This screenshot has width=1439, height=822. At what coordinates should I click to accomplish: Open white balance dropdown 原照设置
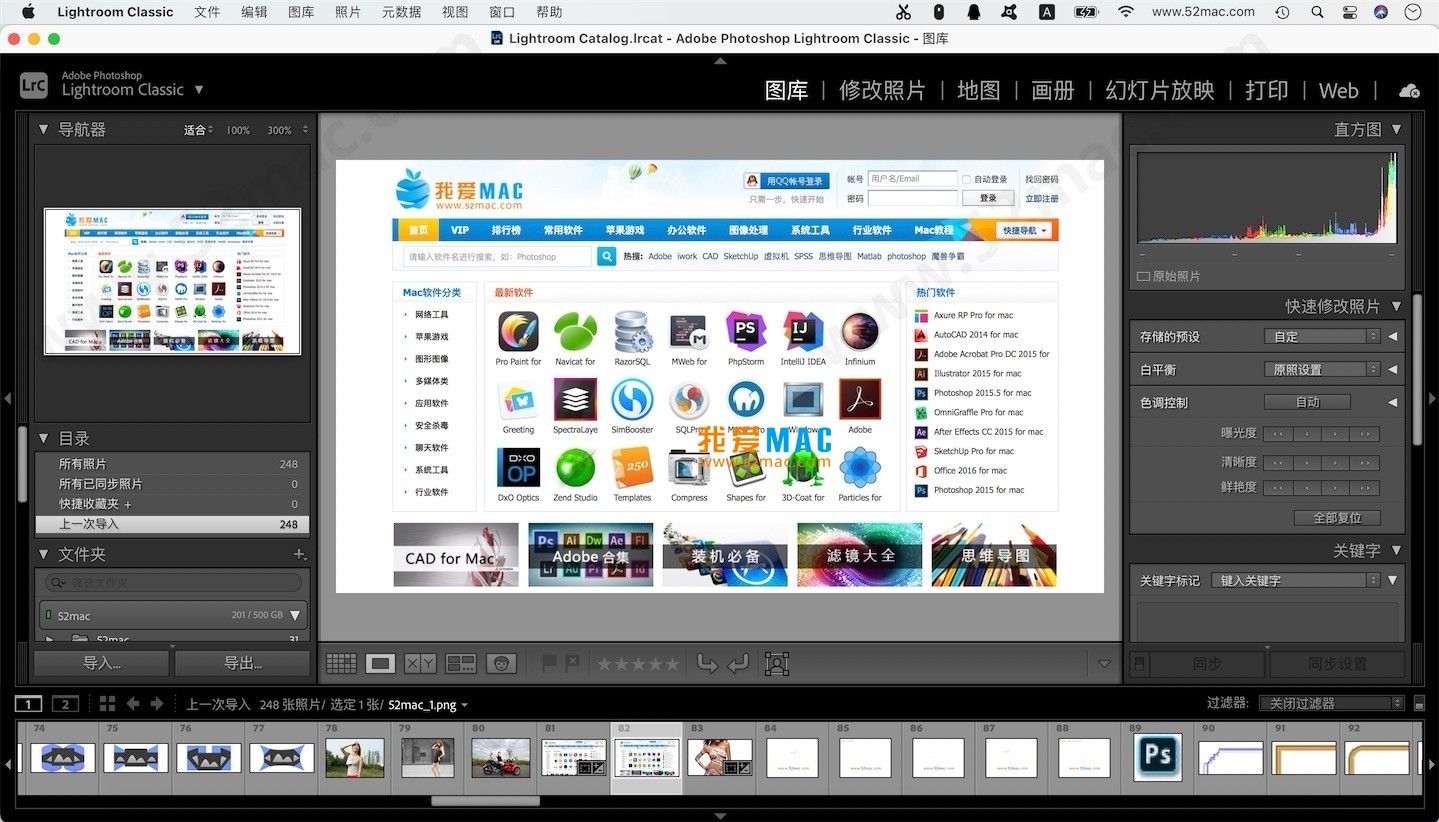point(1322,369)
